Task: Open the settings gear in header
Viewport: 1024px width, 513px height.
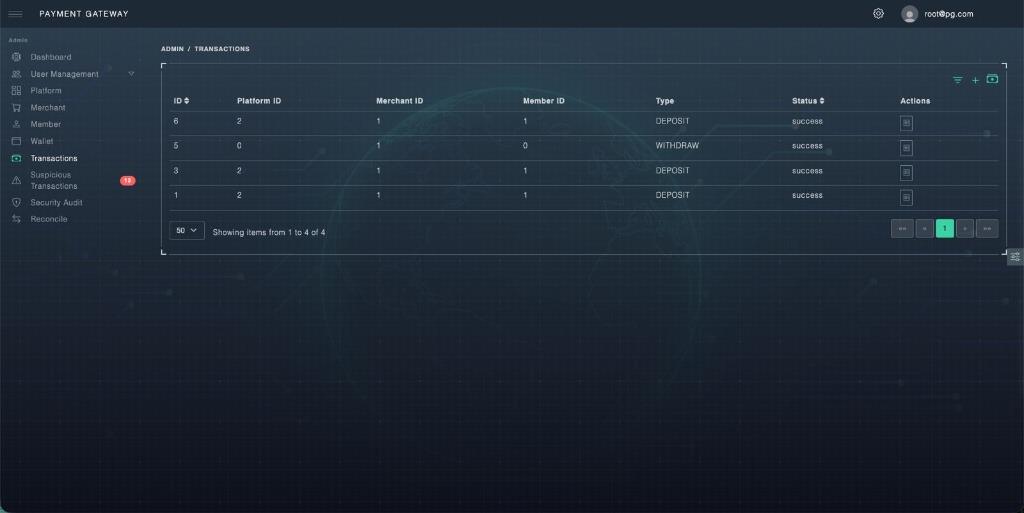Action: click(878, 14)
